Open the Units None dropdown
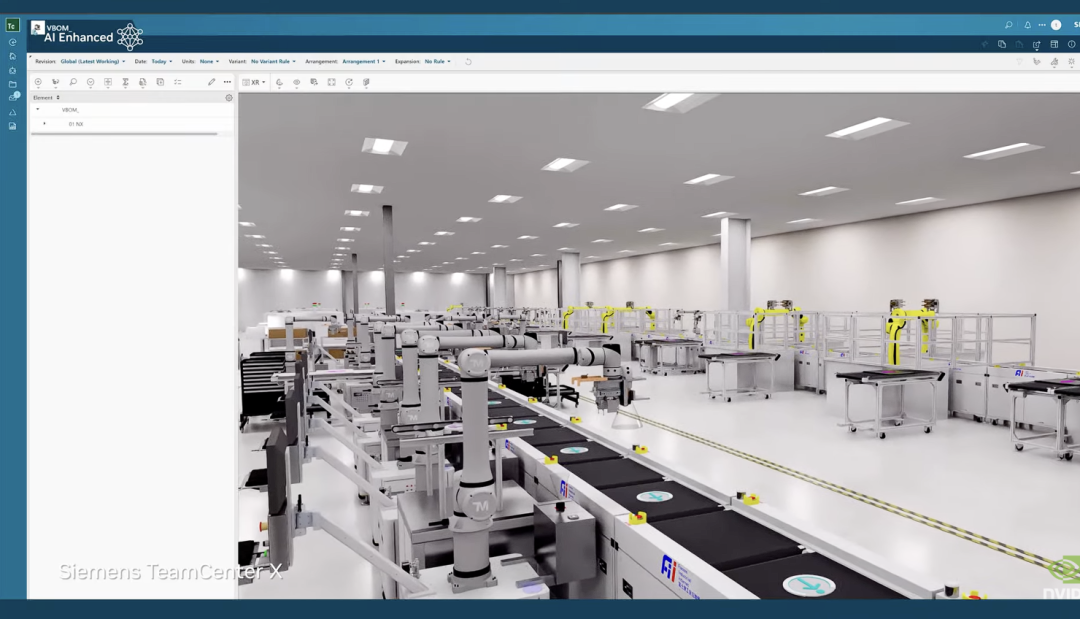Image resolution: width=1080 pixels, height=619 pixels. 209,61
